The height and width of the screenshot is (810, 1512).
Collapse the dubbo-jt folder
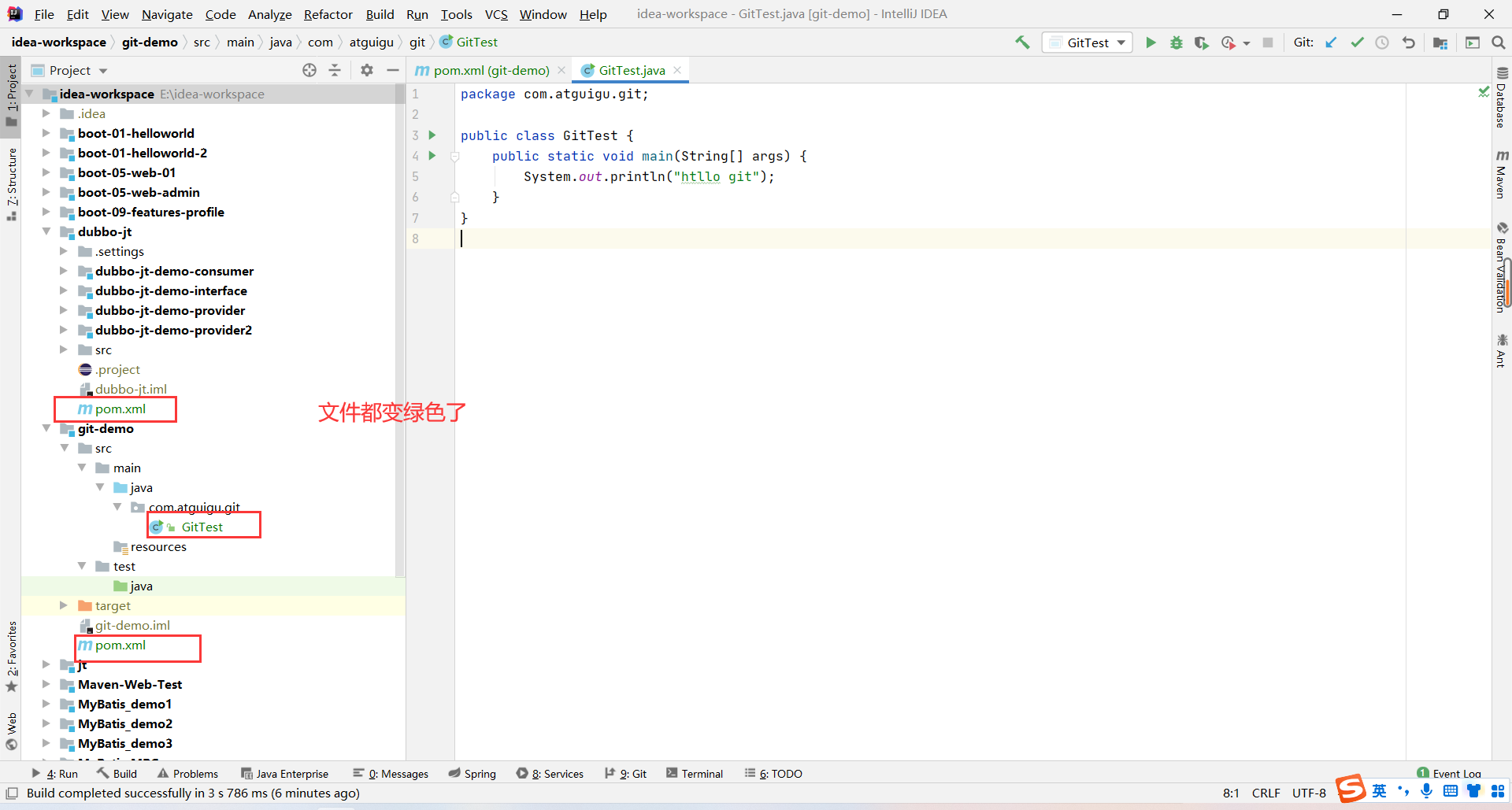[x=46, y=231]
